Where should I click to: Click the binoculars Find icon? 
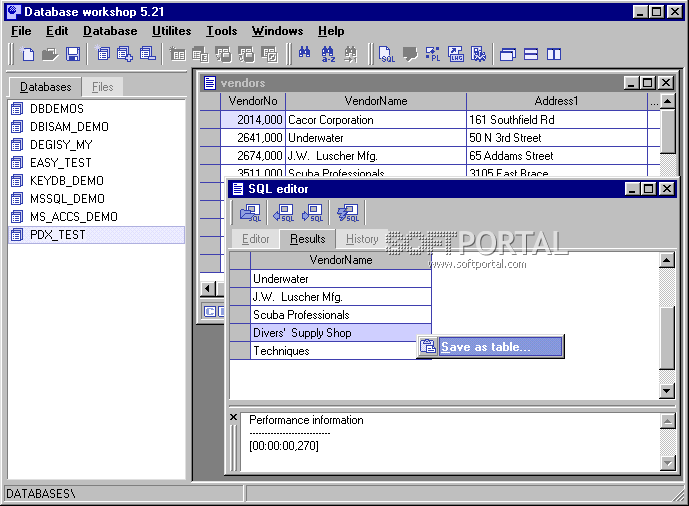click(304, 54)
